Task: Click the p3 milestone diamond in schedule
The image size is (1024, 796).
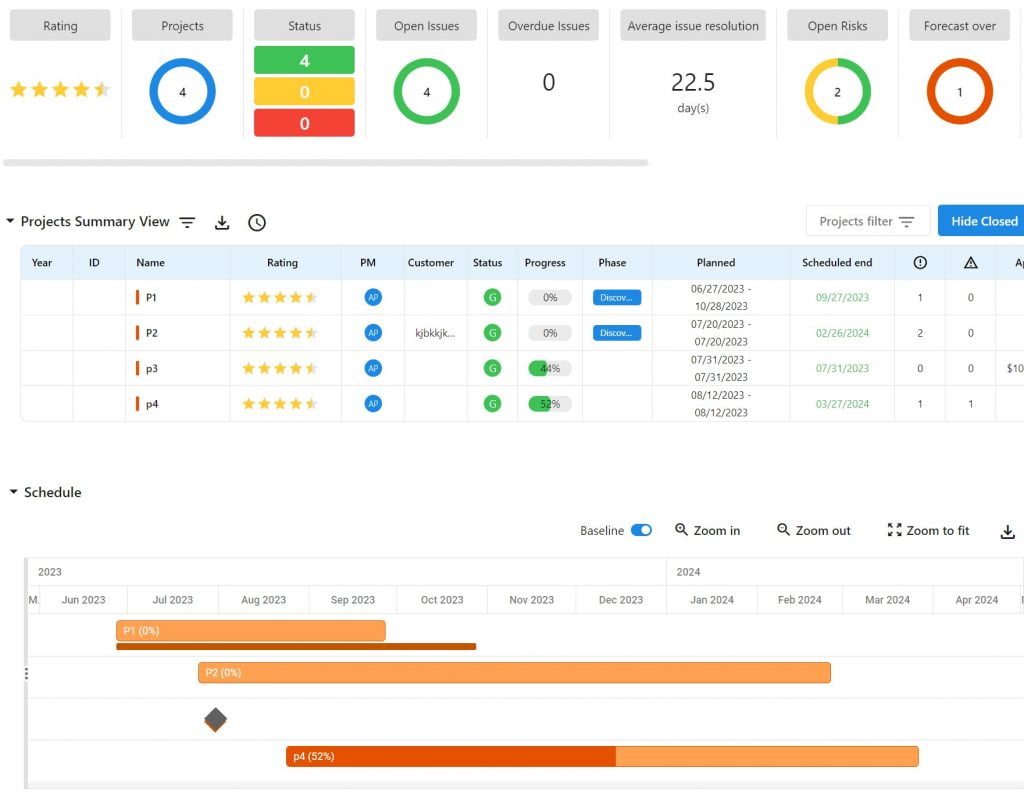Action: (216, 720)
